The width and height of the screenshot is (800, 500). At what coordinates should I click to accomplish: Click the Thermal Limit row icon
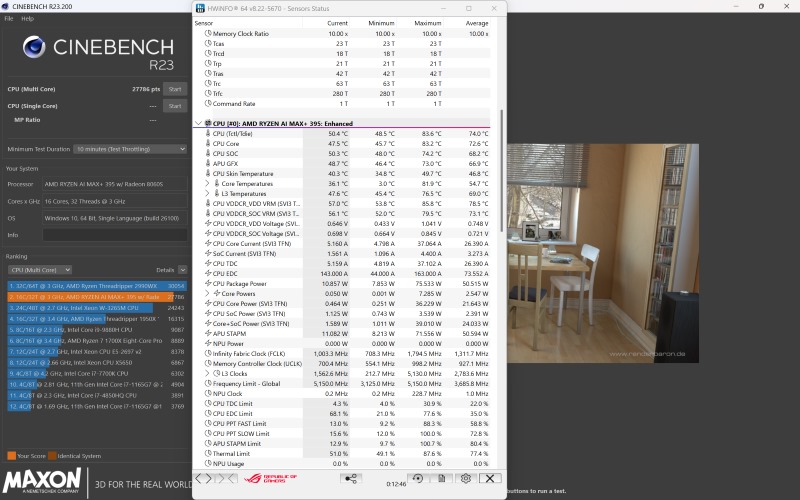coord(208,454)
